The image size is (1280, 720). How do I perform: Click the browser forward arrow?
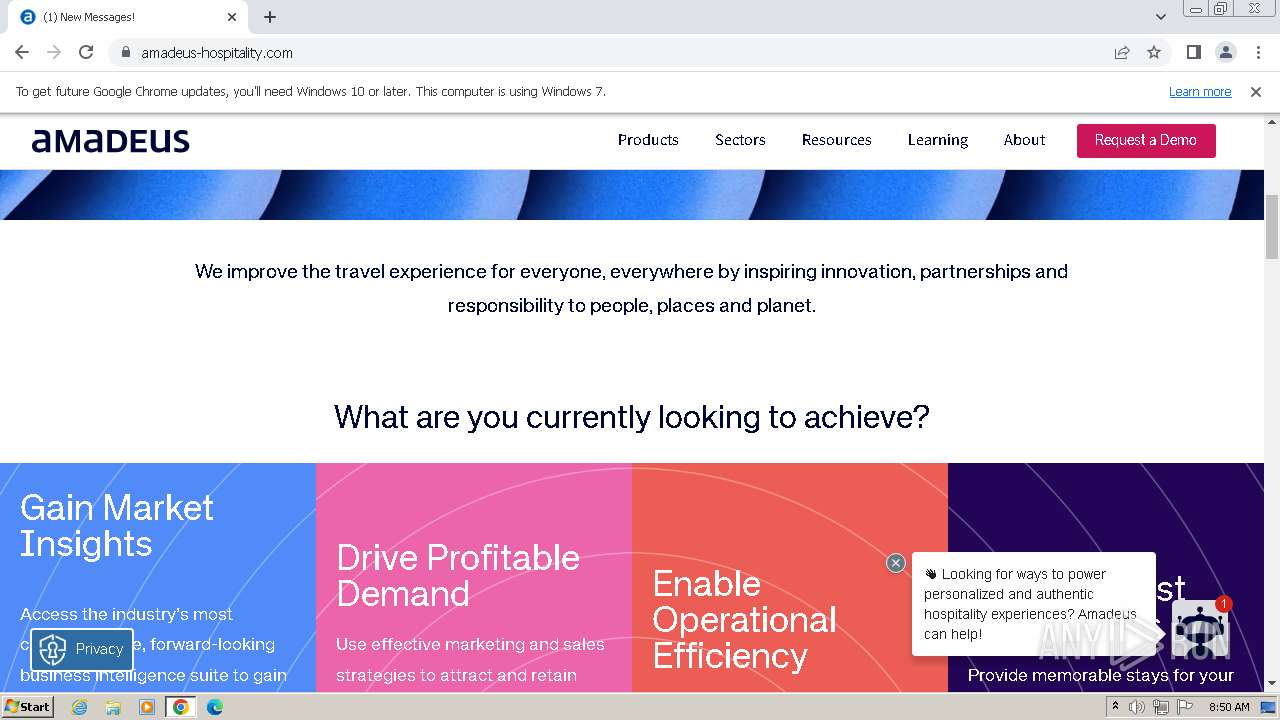54,52
